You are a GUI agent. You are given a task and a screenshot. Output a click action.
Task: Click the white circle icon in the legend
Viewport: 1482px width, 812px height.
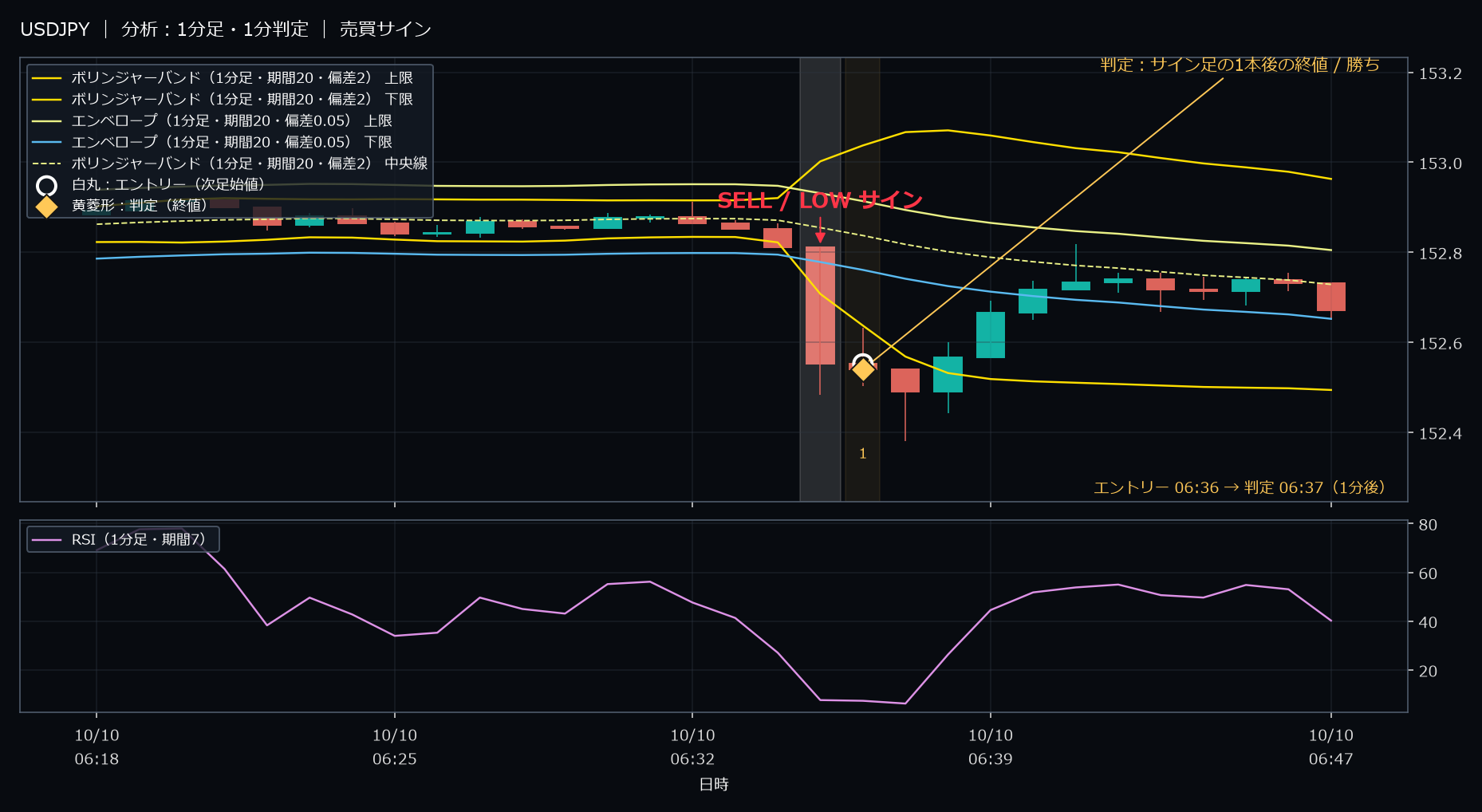(x=47, y=186)
